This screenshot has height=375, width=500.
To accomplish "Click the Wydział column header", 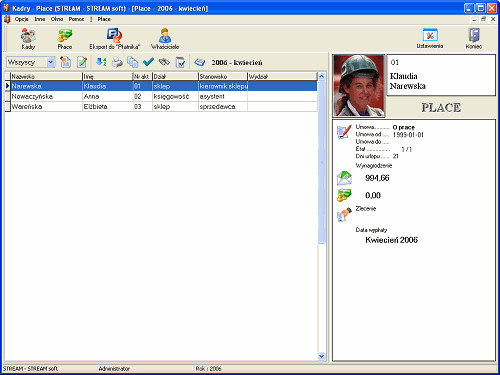I will [282, 76].
